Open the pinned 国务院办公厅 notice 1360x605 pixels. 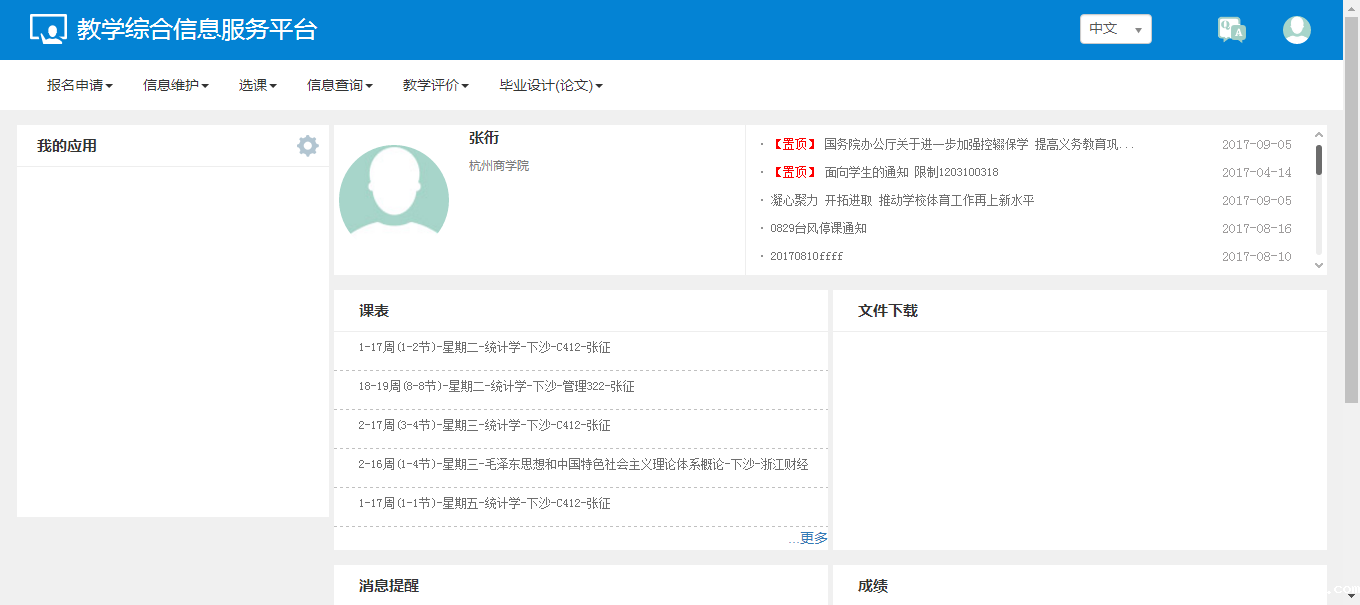click(x=978, y=145)
